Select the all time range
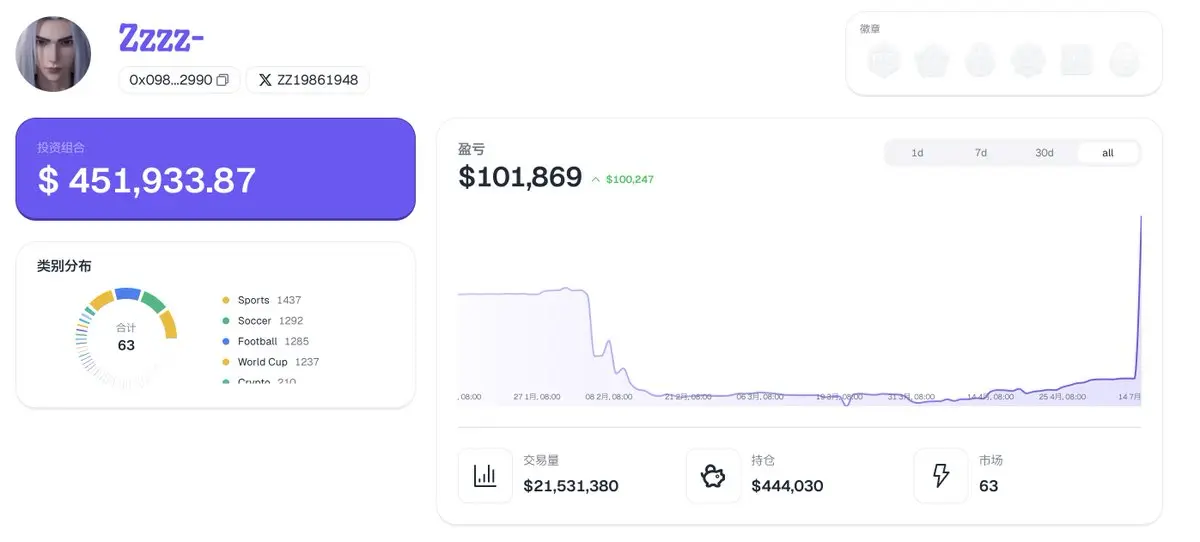The width and height of the screenshot is (1200, 542). tap(1108, 153)
